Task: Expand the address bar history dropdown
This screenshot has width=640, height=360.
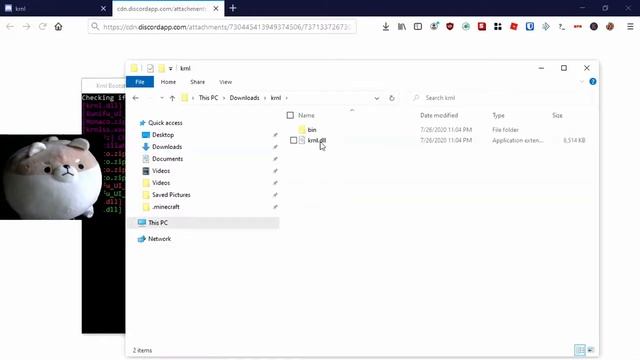Action: coord(377,98)
